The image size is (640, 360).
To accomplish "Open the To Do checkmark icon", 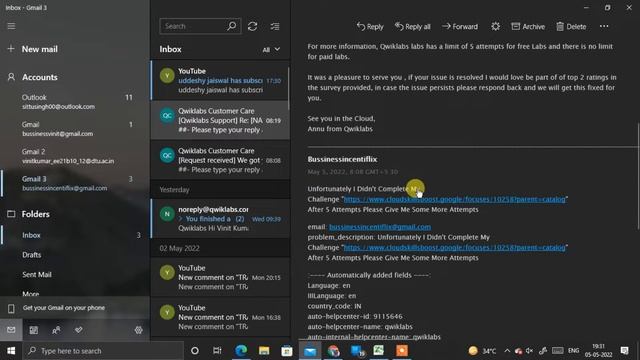I will 78,330.
